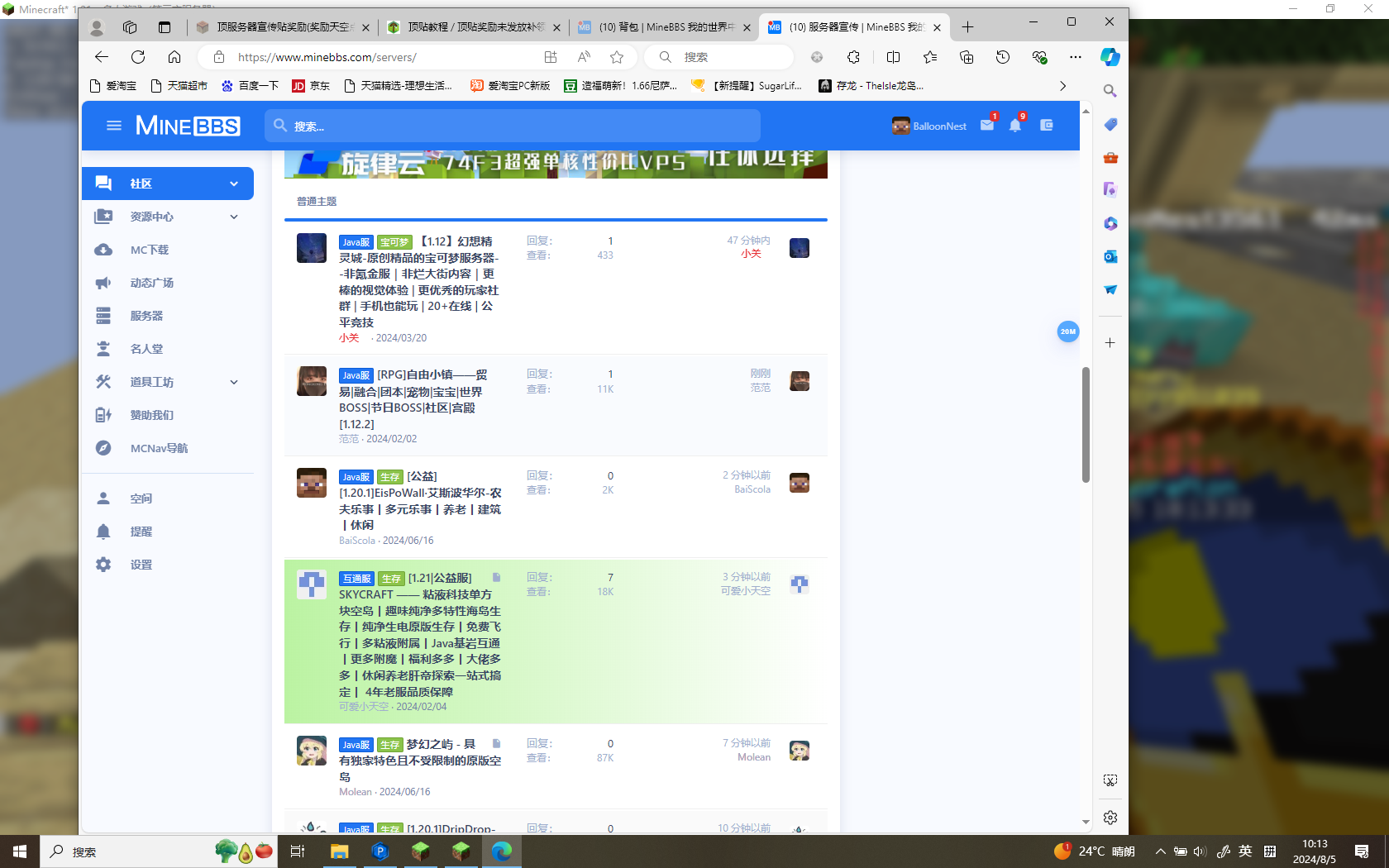Image resolution: width=1389 pixels, height=868 pixels.
Task: Click 互通服 tag on SKYCRAFT thread
Action: (x=357, y=579)
